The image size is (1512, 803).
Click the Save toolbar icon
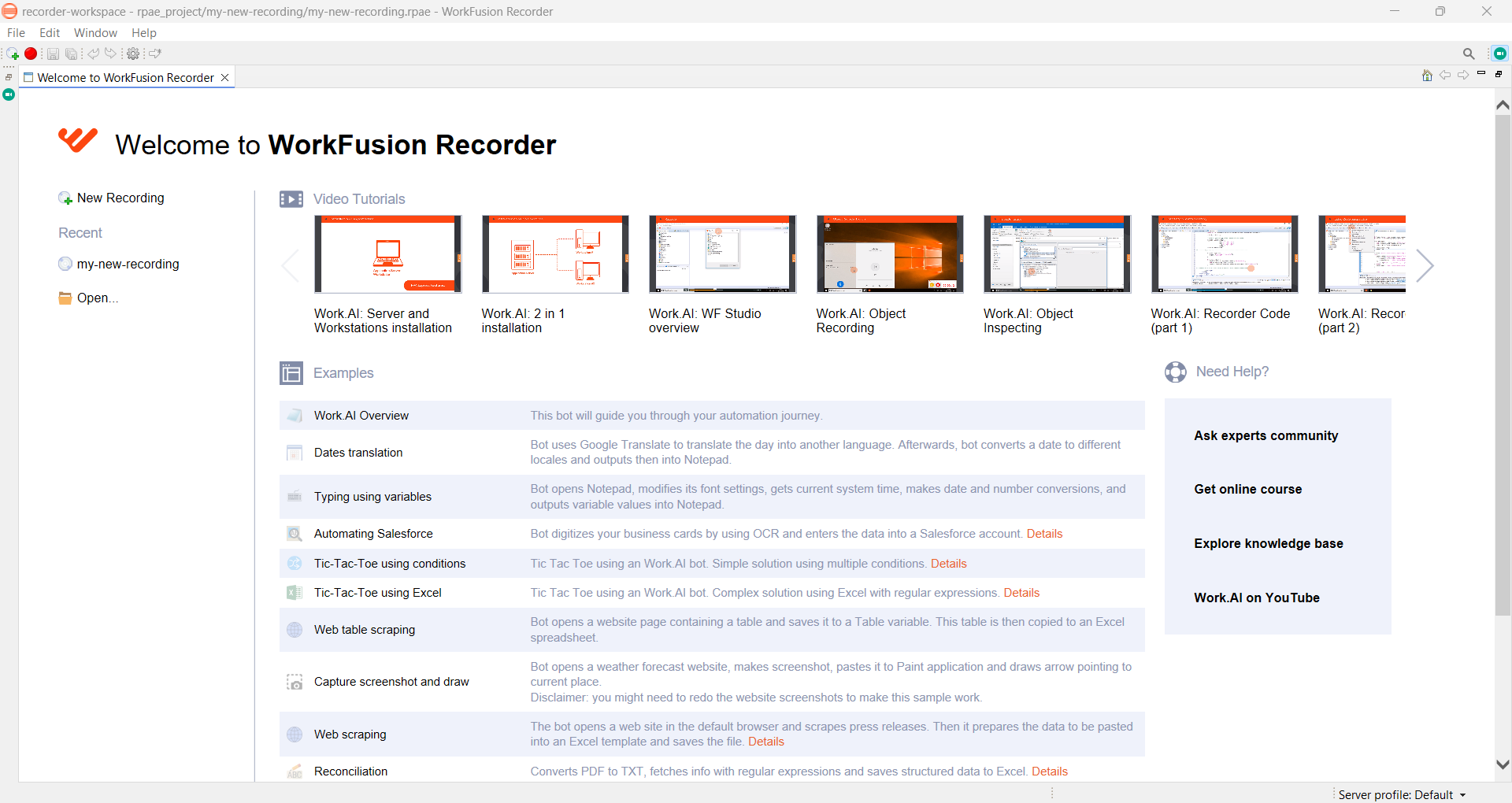(53, 54)
